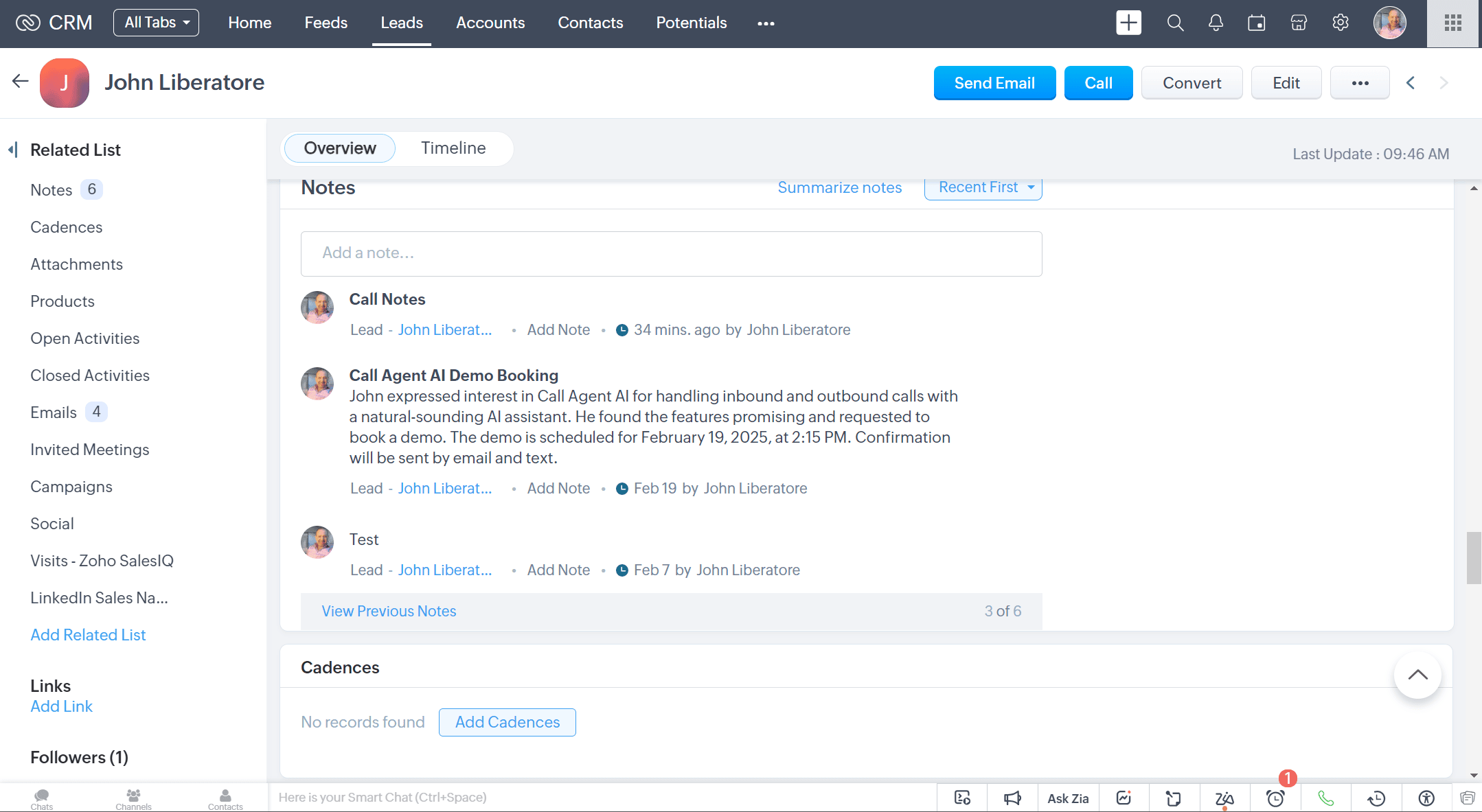Click the Add a note field
Viewport: 1482px width, 812px height.
click(671, 253)
